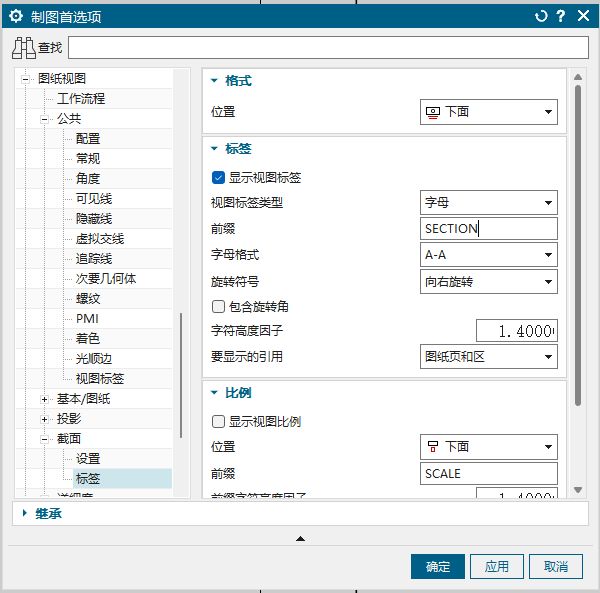Viewport: 600px width, 593px height.
Task: Click the right panel scrollbar thumb
Action: [578, 245]
